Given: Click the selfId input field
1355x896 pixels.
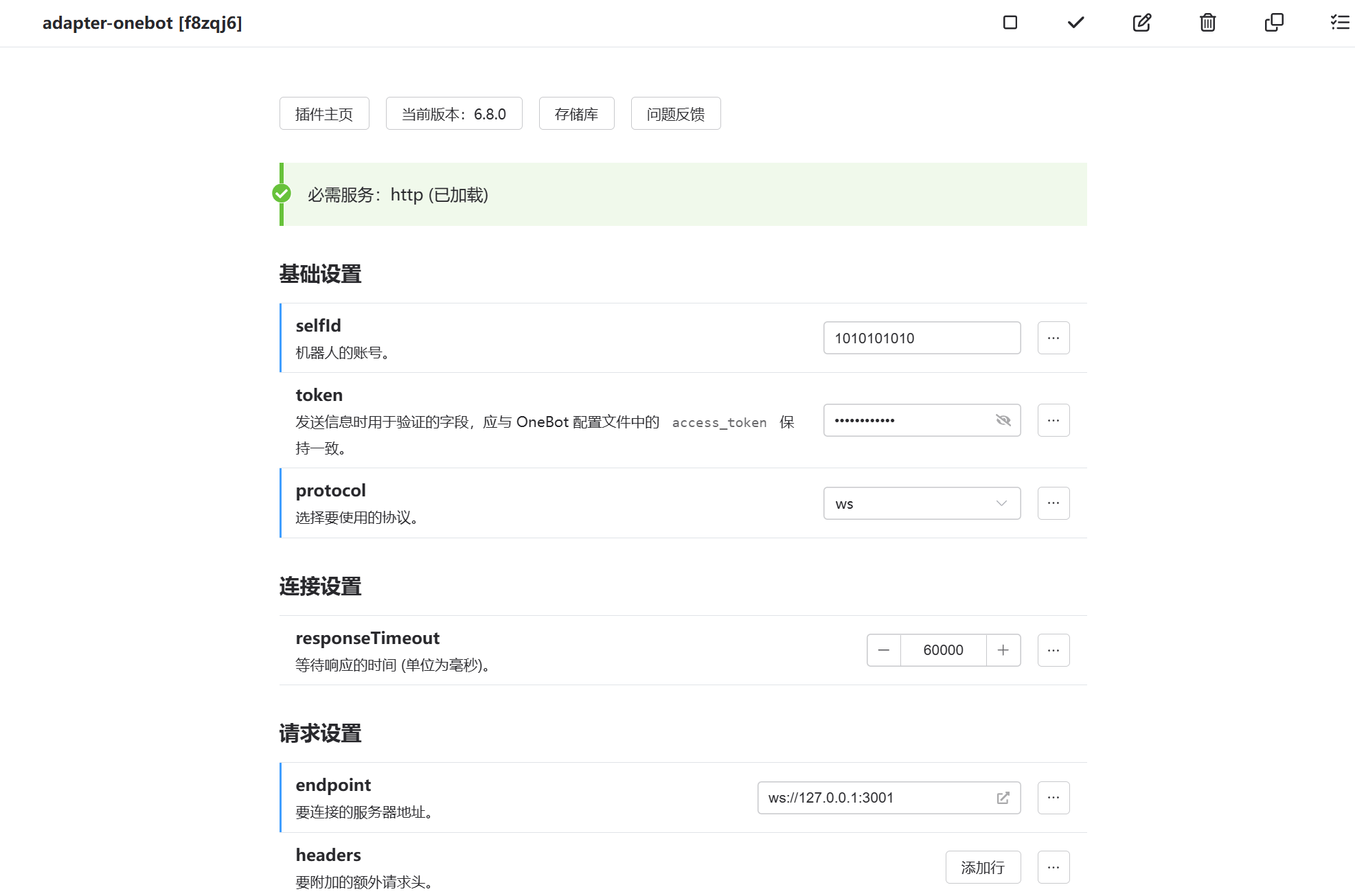Looking at the screenshot, I should coord(921,338).
